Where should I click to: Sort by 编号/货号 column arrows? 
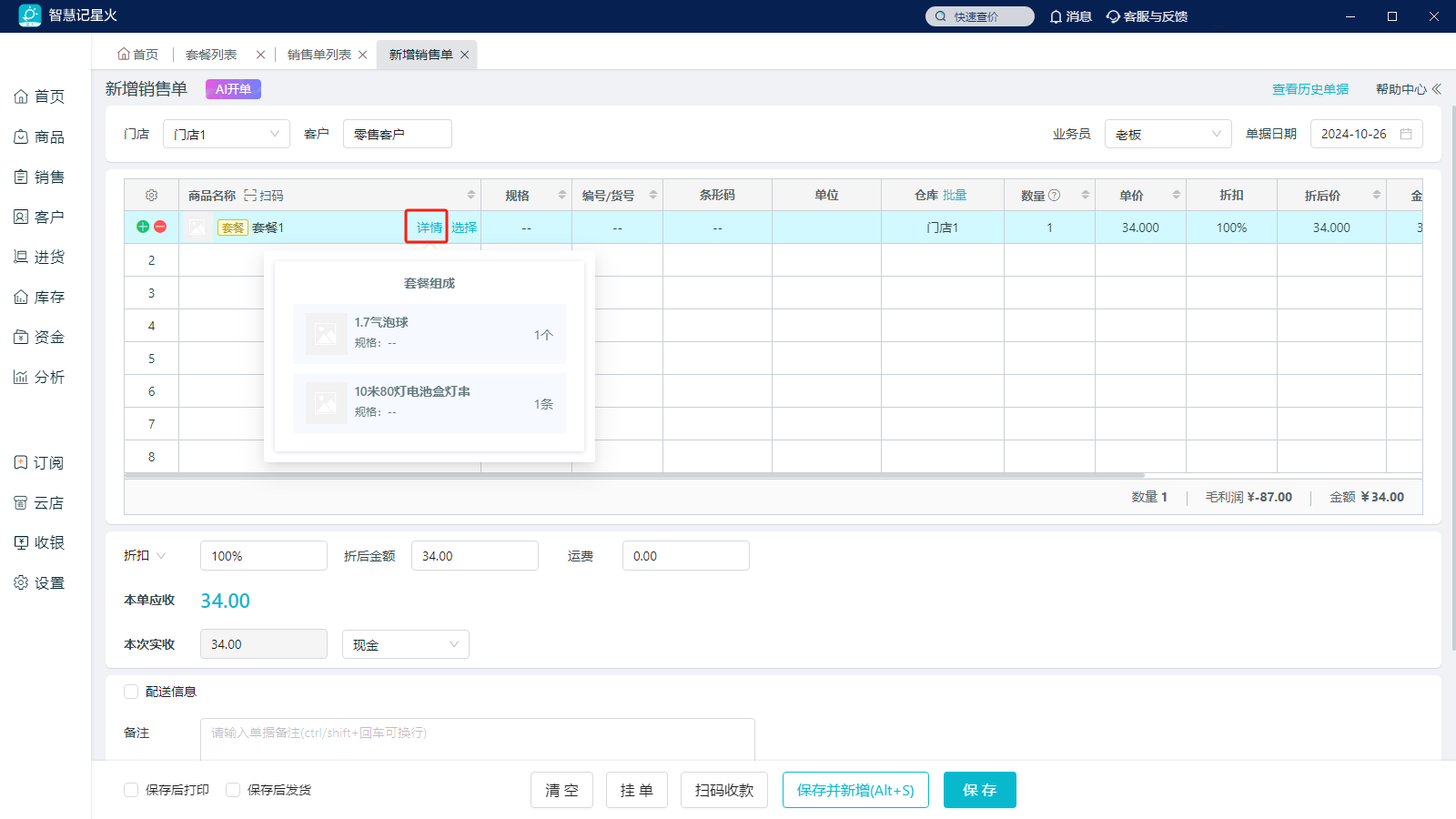tap(653, 195)
